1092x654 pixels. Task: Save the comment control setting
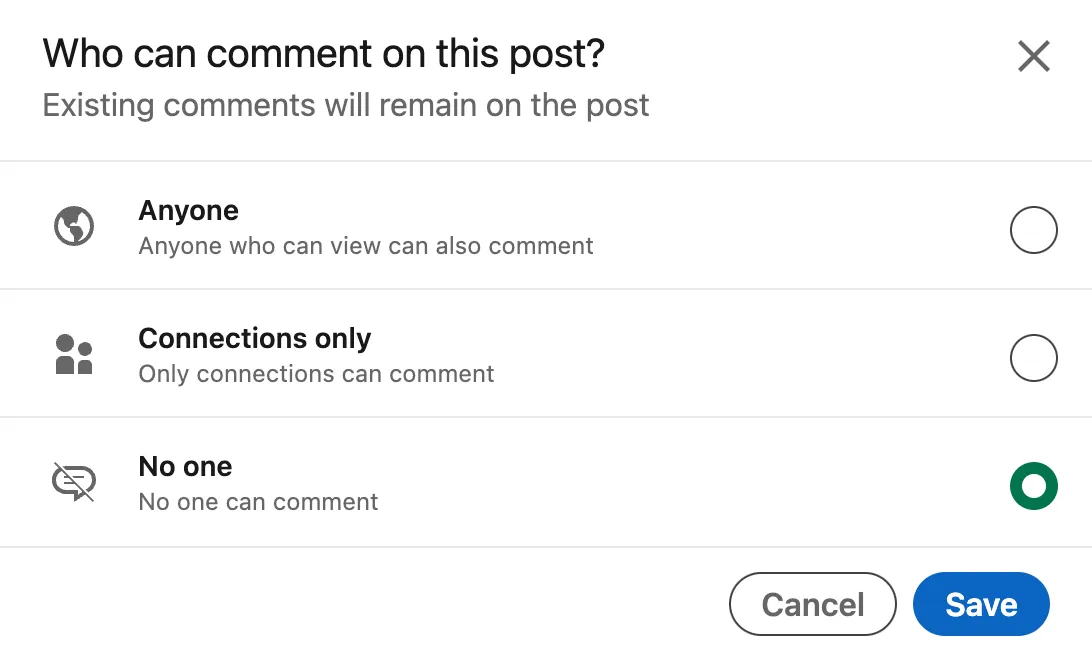[980, 604]
